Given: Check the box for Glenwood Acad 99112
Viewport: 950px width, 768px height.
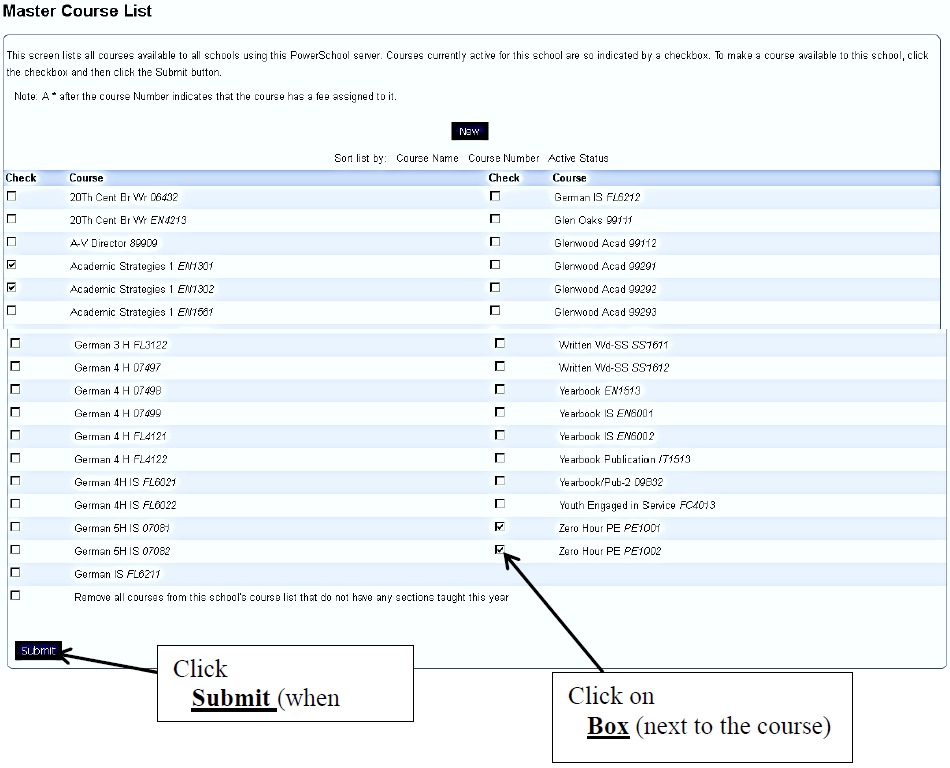Looking at the screenshot, I should (495, 242).
